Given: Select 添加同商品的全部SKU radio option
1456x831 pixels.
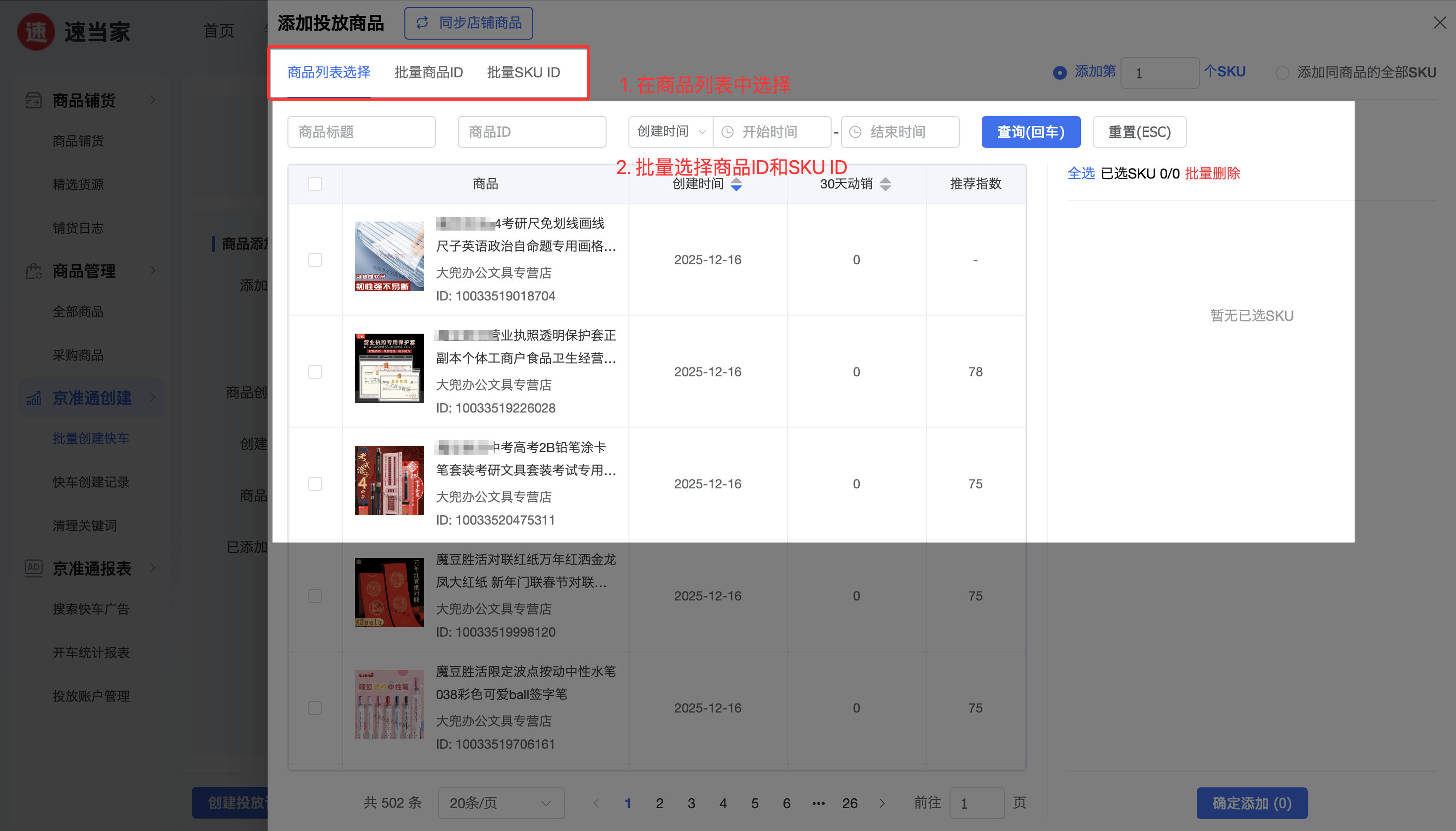Looking at the screenshot, I should (x=1282, y=73).
